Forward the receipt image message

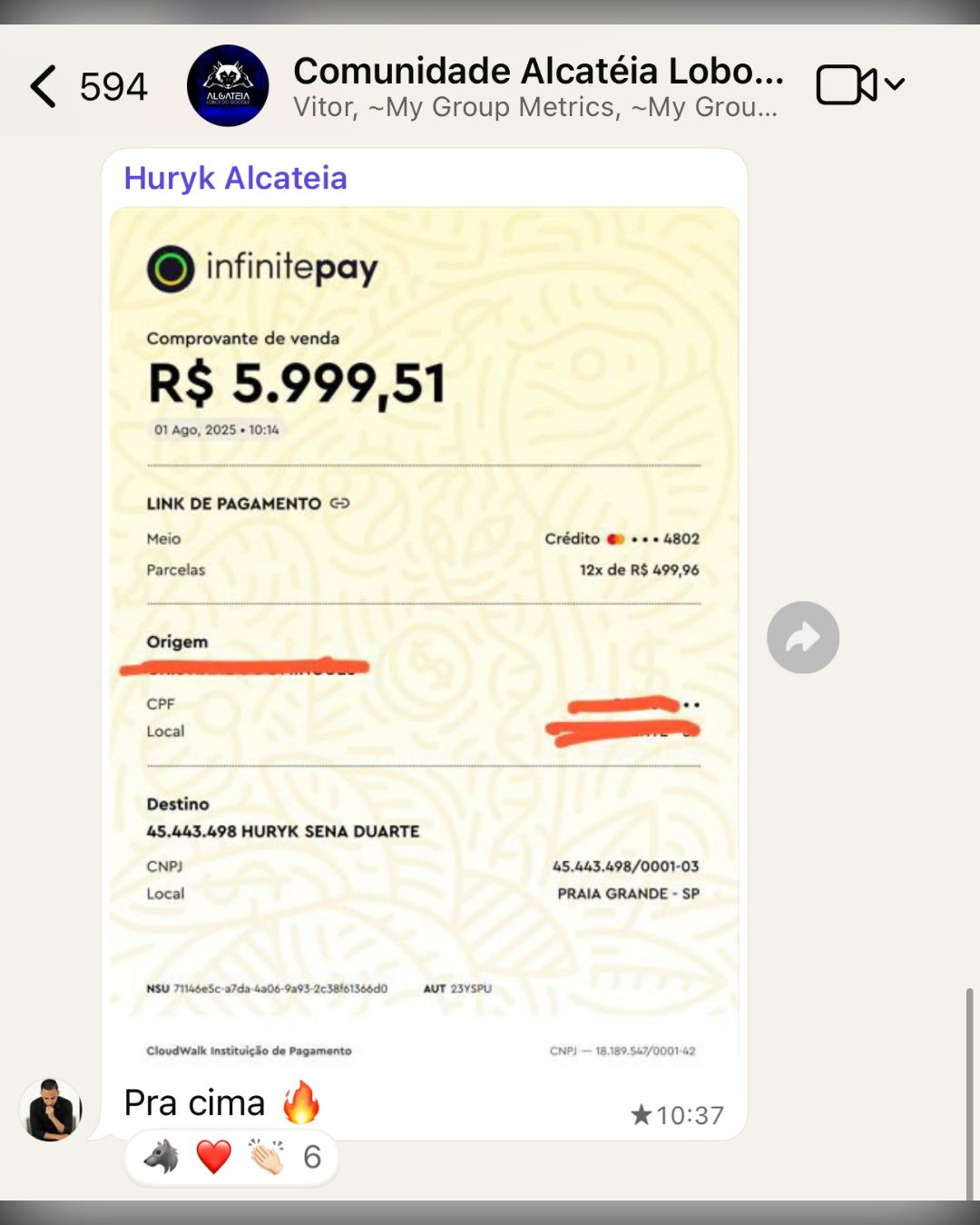(802, 637)
